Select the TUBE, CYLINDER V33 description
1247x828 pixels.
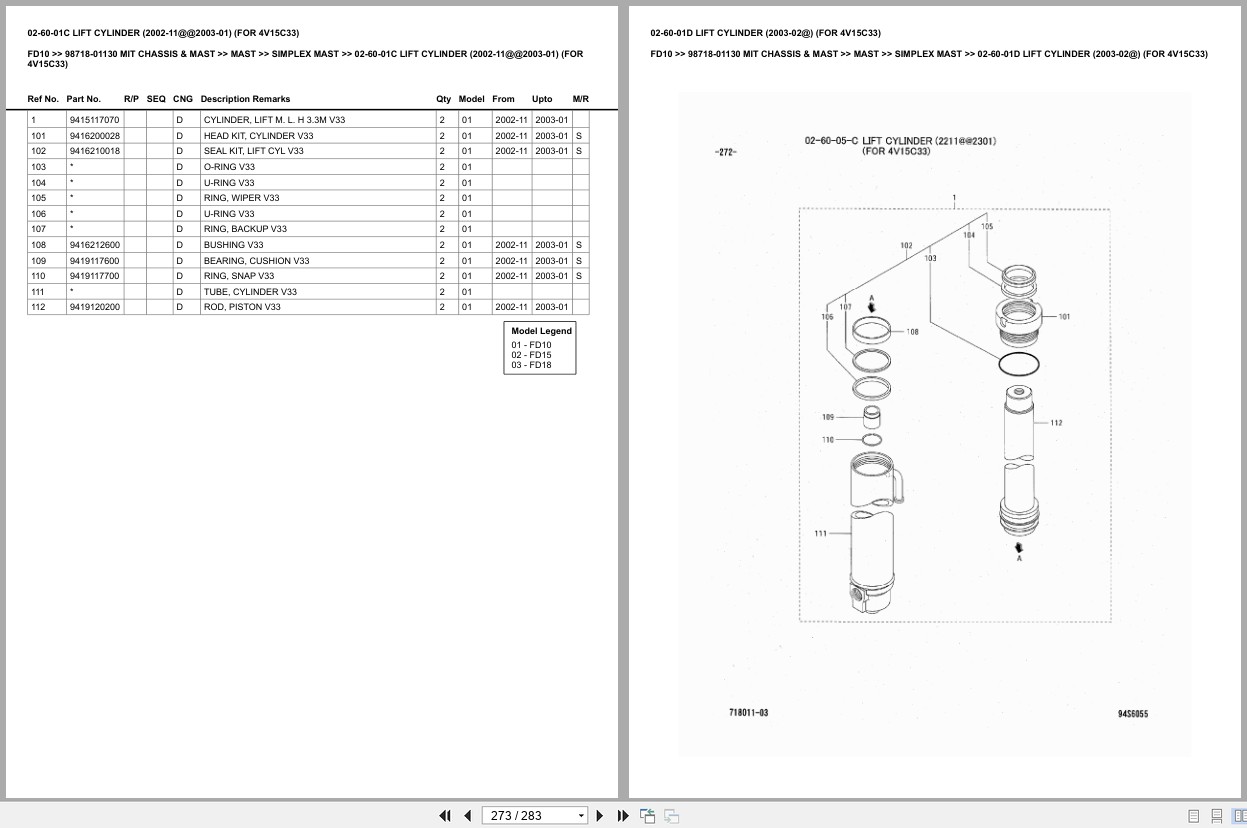(x=249, y=292)
